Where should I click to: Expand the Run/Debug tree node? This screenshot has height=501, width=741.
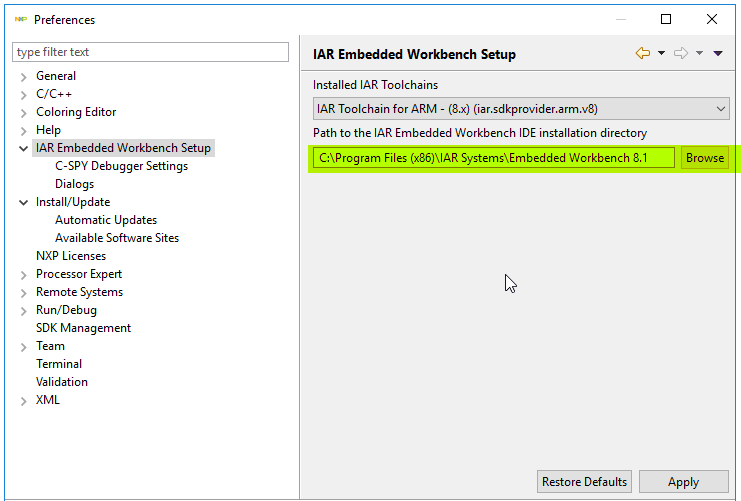24,310
